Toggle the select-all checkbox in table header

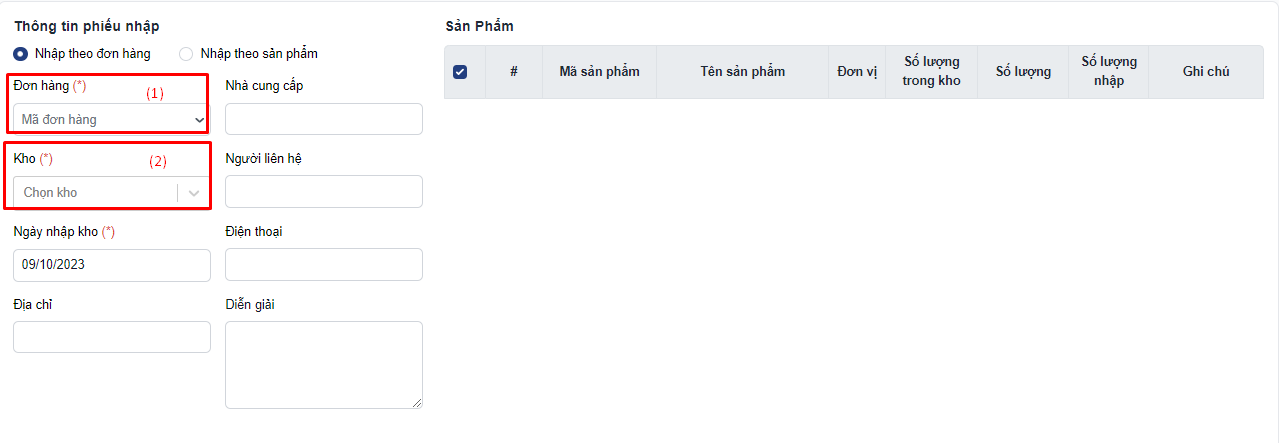(460, 72)
